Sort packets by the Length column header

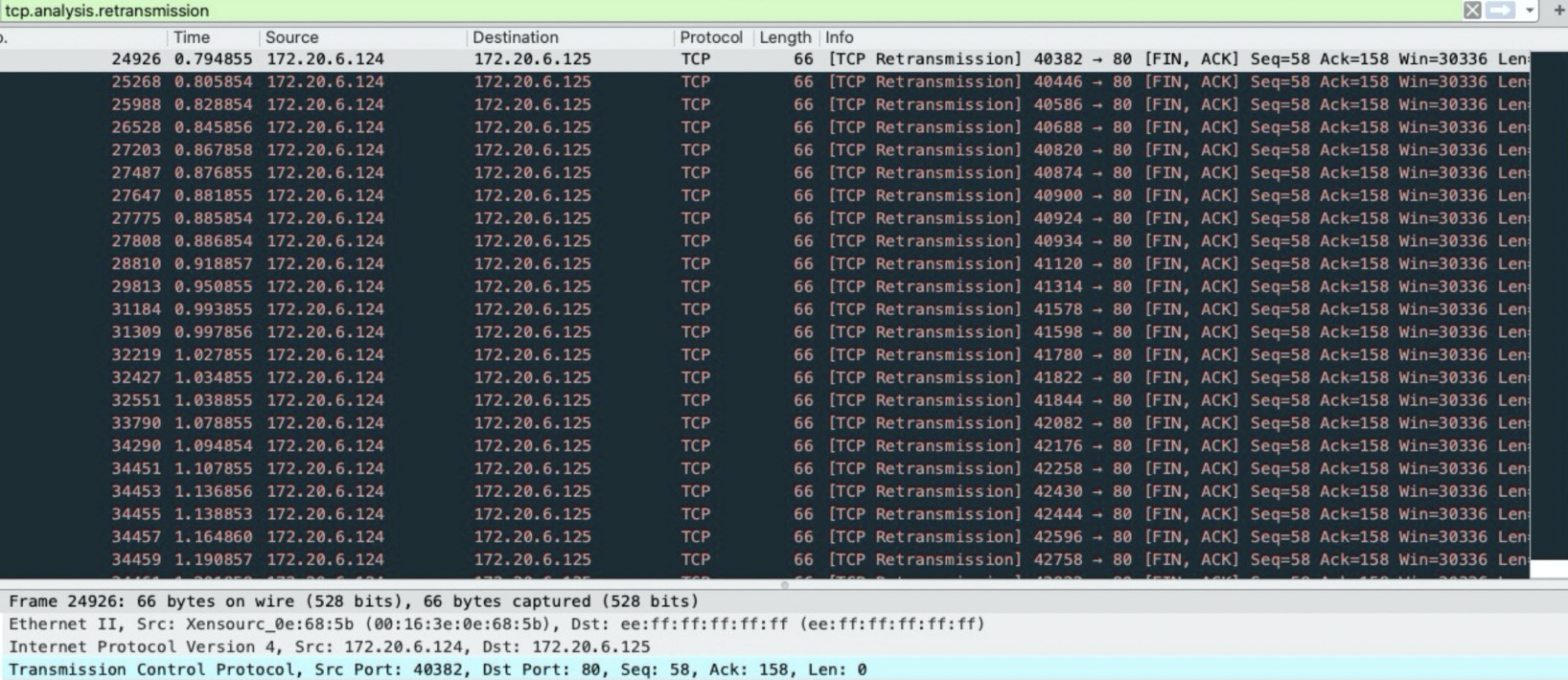pos(785,37)
